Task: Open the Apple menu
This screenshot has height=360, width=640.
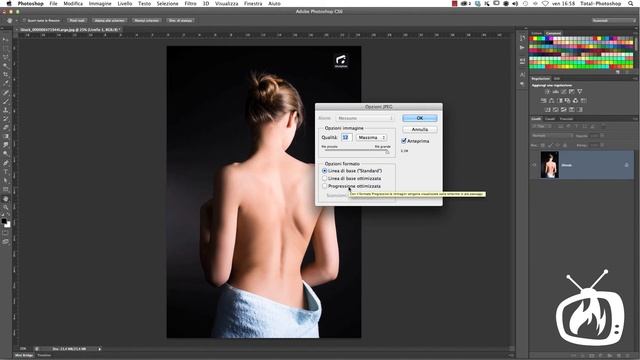Action: (x=9, y=3)
